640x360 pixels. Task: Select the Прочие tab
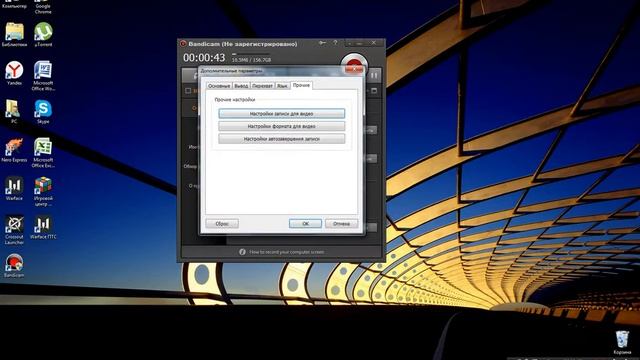[301, 85]
